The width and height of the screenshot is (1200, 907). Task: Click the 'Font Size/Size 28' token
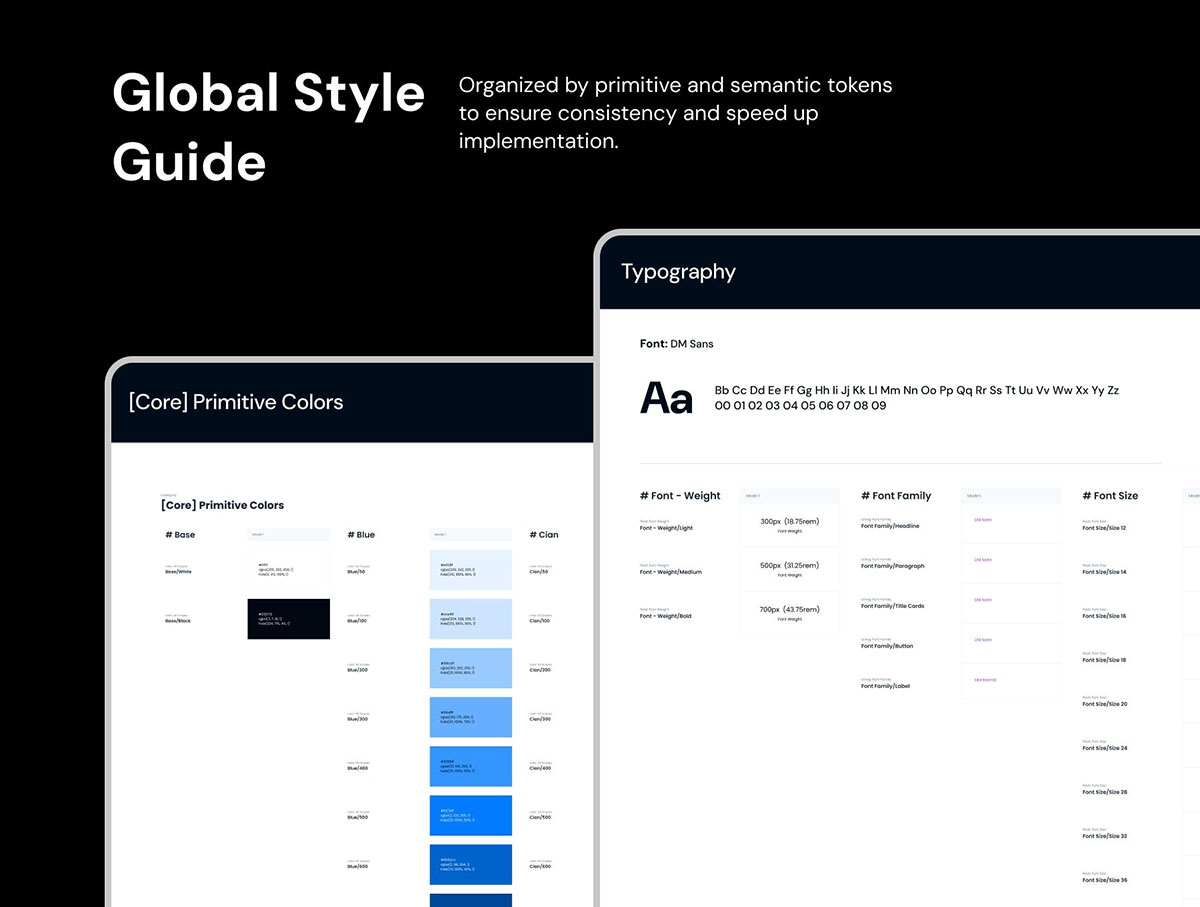pyautogui.click(x=1105, y=792)
